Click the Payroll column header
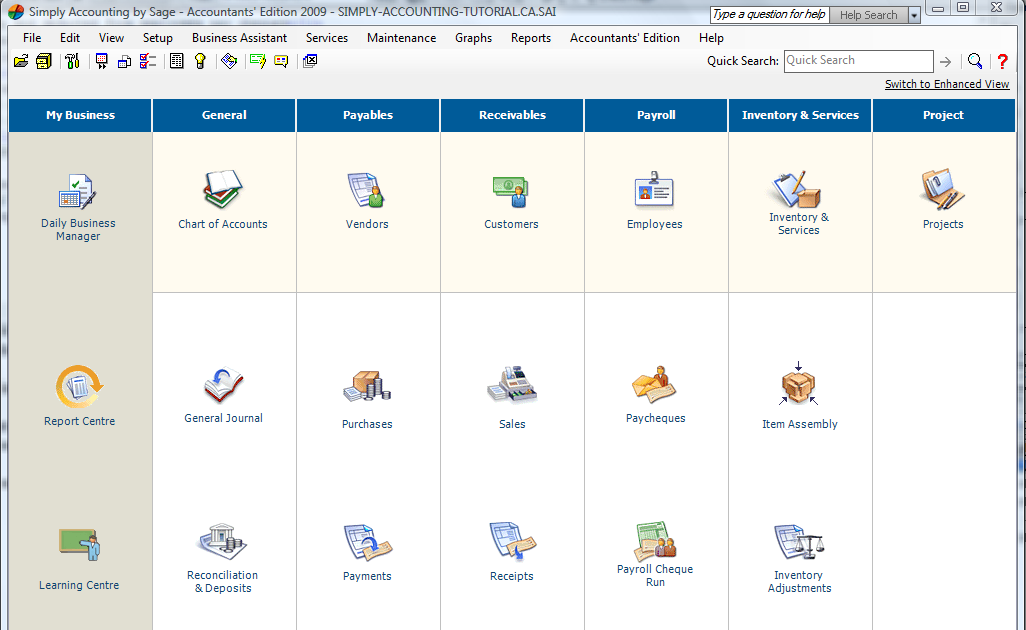The height and width of the screenshot is (630, 1026). [656, 115]
